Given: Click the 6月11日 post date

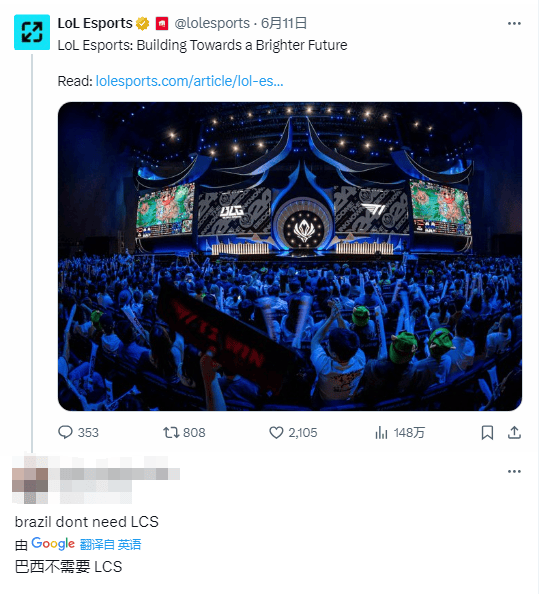Looking at the screenshot, I should pyautogui.click(x=284, y=23).
